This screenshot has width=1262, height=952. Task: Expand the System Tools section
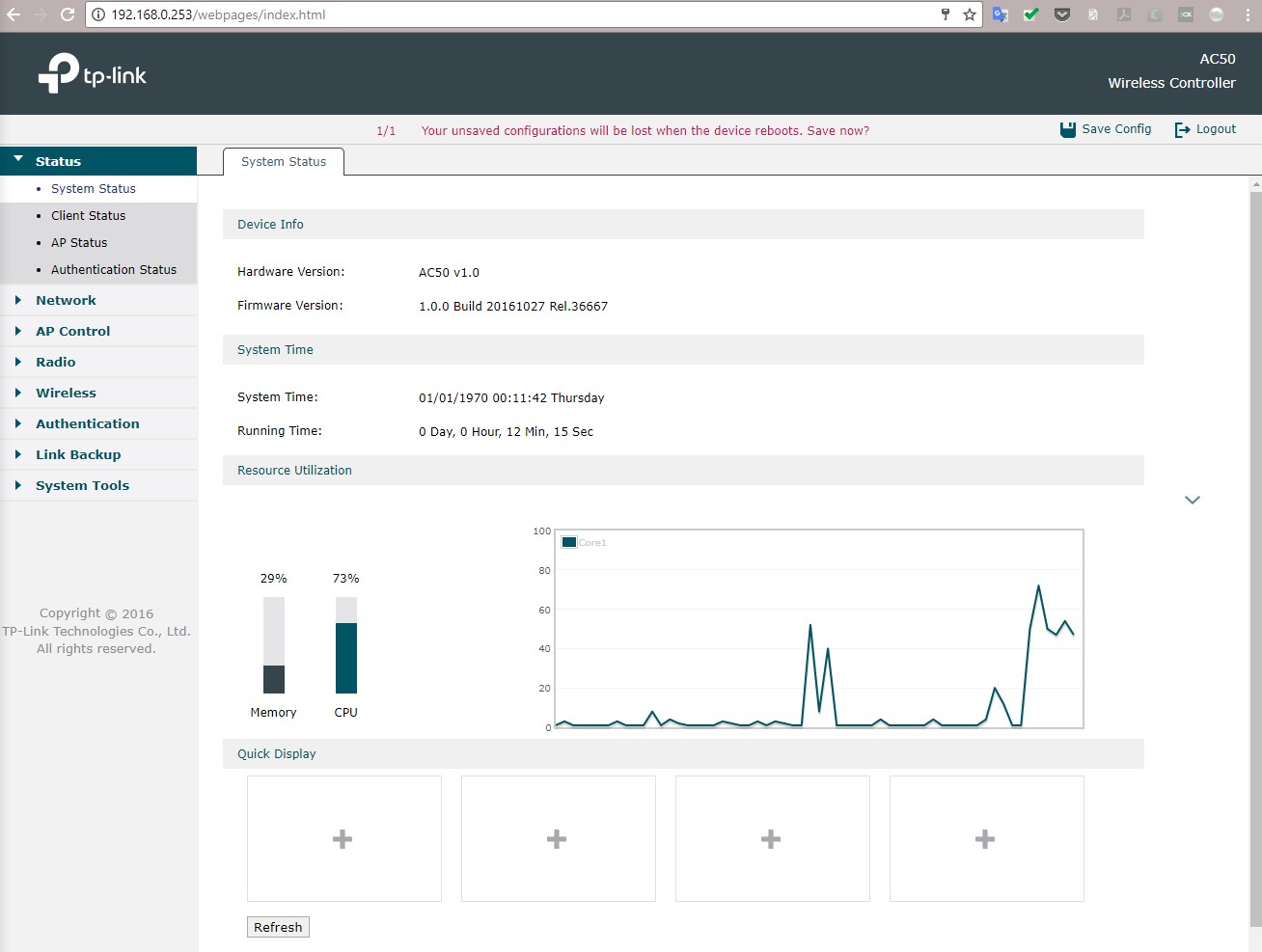click(82, 485)
